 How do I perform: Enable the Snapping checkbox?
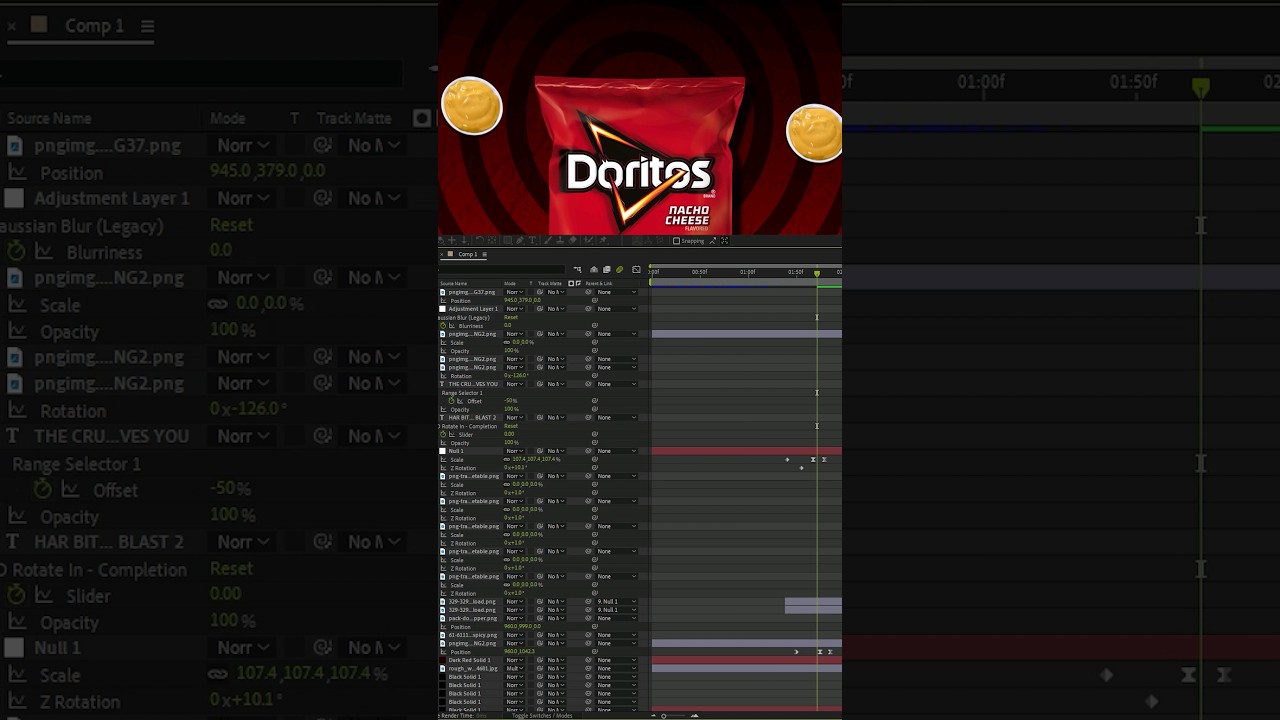[x=676, y=241]
